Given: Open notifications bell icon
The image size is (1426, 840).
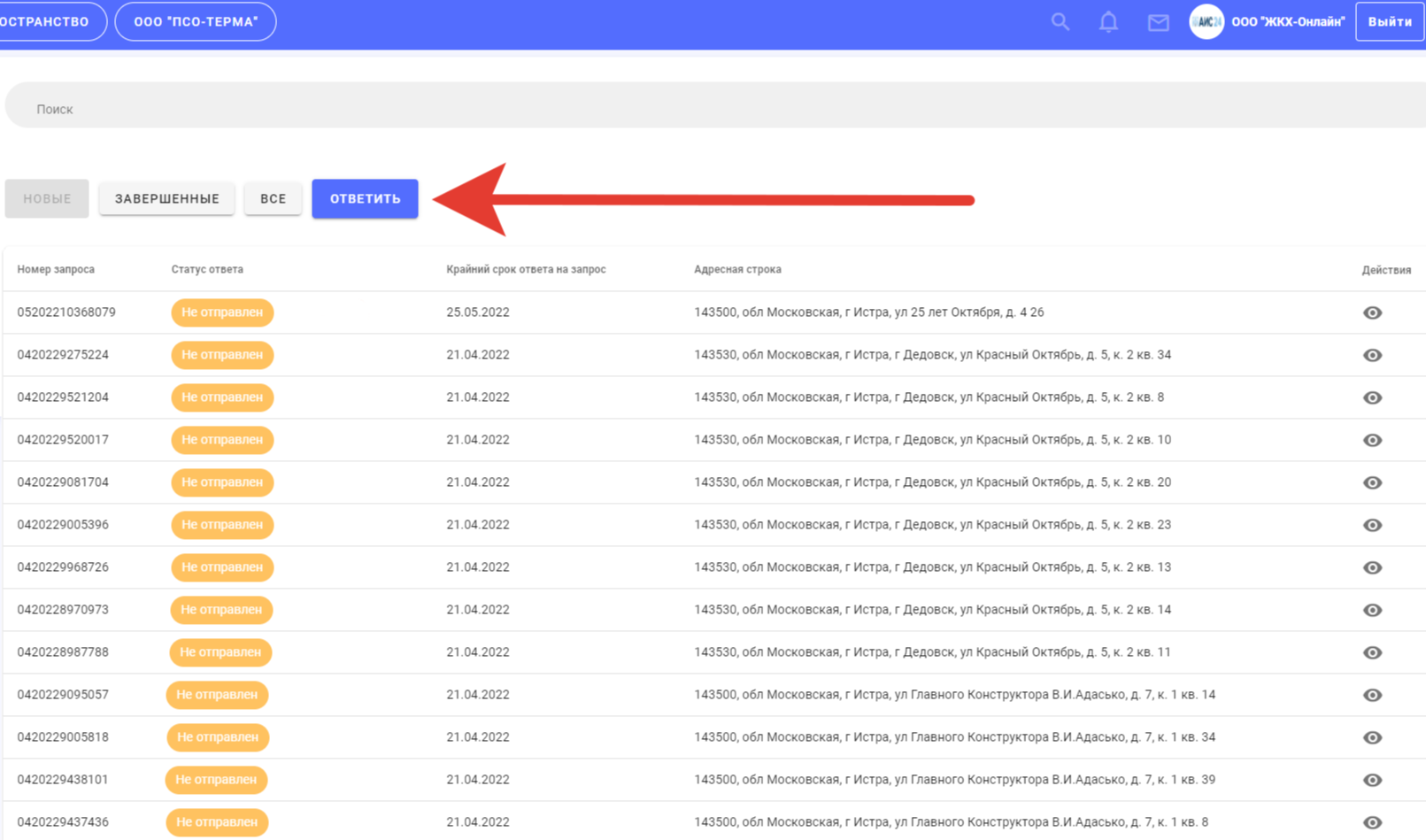Looking at the screenshot, I should (x=1108, y=22).
